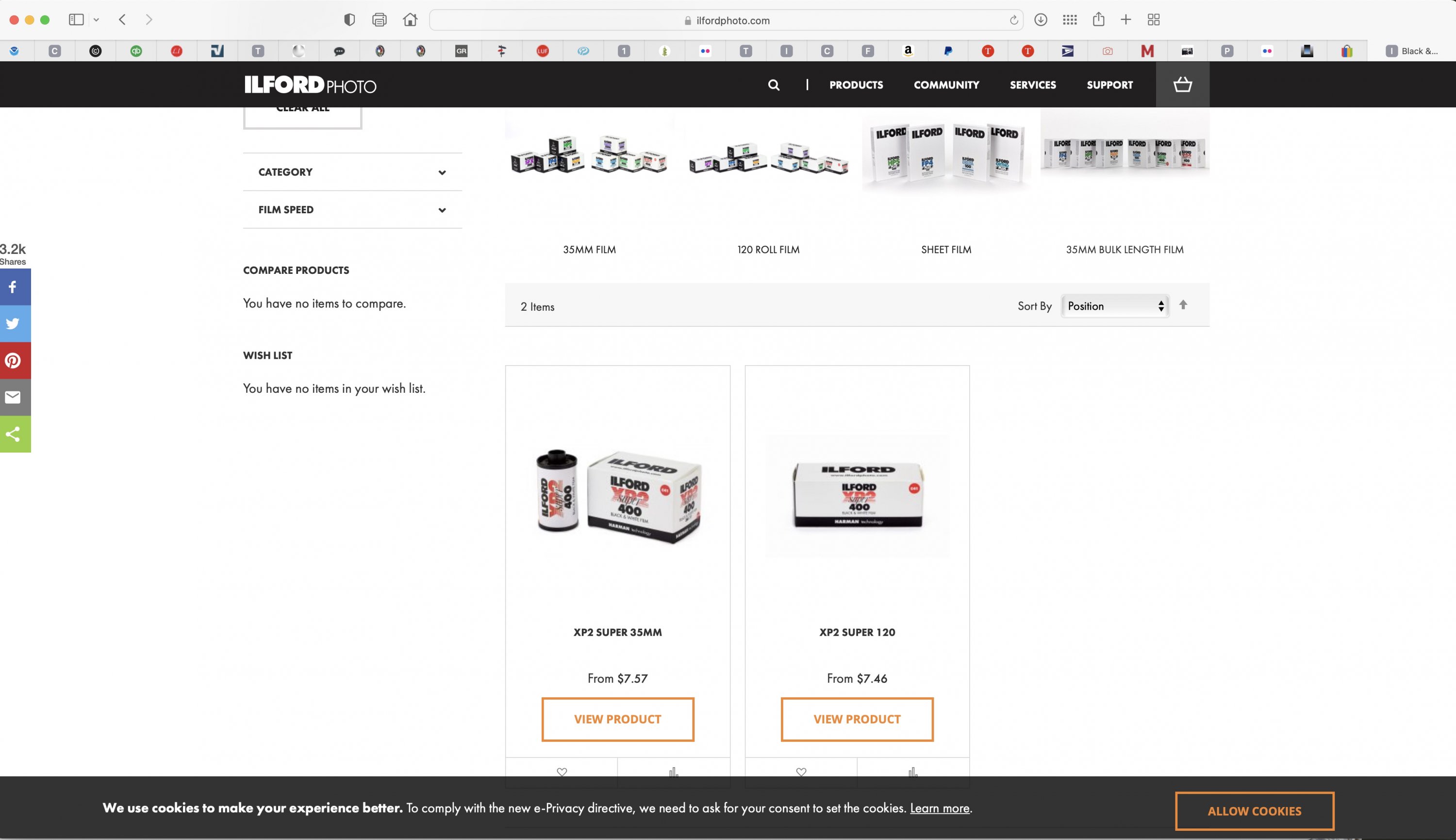This screenshot has width=1456, height=840.
Task: Open the privacy report shield icon
Action: click(x=349, y=19)
